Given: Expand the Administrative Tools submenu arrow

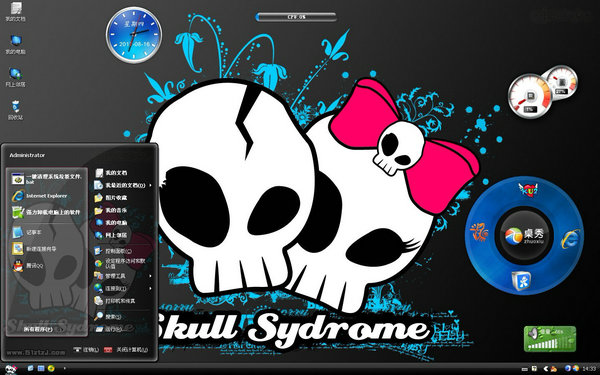Looking at the screenshot, I should (150, 276).
